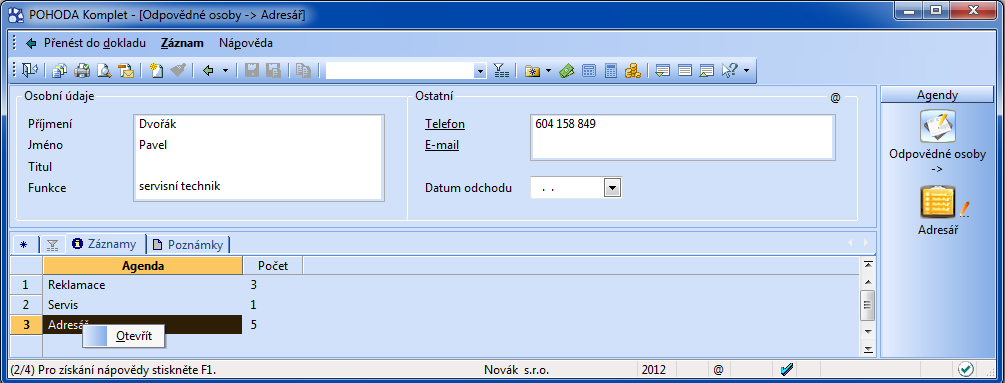Jump to top with scrollbar first-row button

pos(868,265)
